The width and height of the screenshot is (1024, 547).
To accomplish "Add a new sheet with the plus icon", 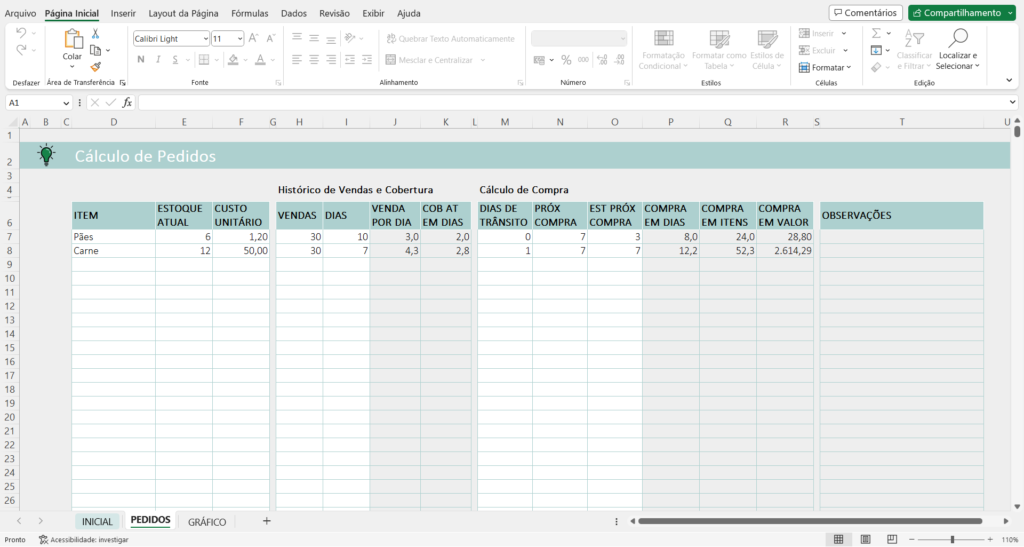I will coord(266,521).
